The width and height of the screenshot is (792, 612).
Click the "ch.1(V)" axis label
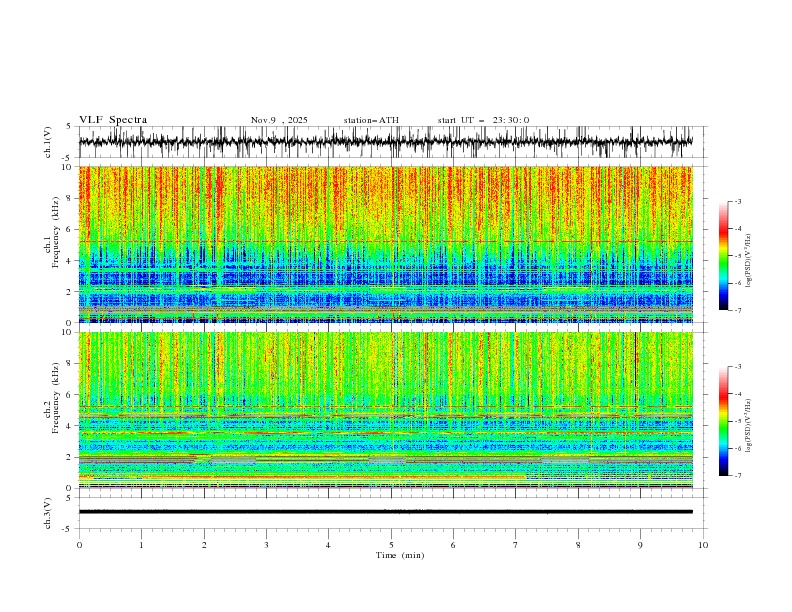48,142
